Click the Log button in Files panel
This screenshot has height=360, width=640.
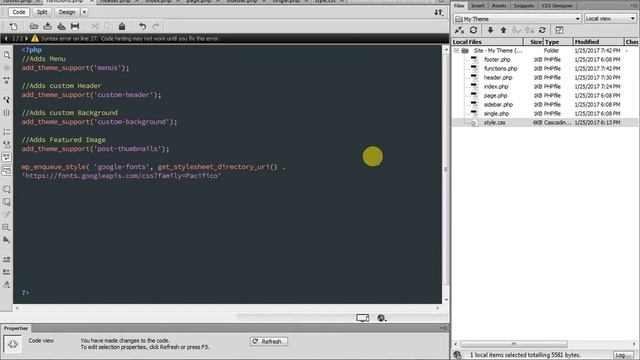click(623, 355)
